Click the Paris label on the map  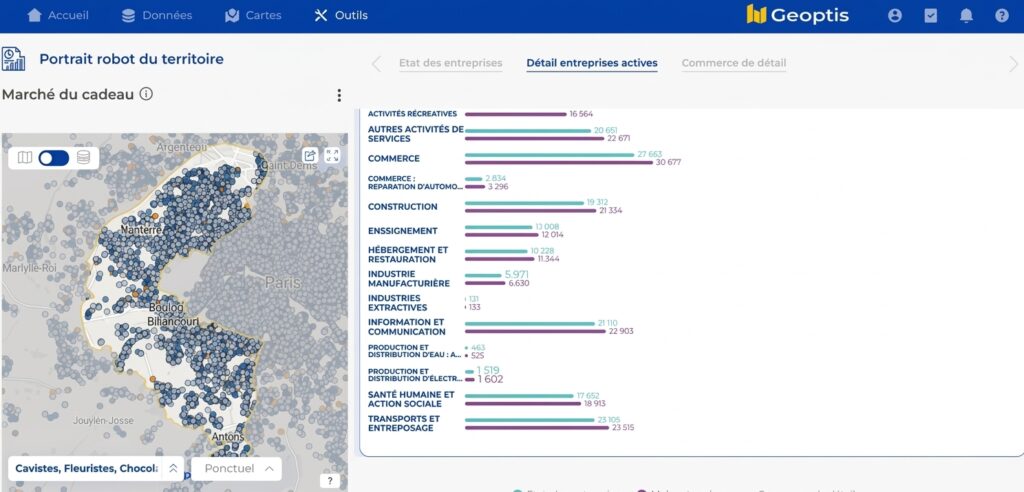283,282
